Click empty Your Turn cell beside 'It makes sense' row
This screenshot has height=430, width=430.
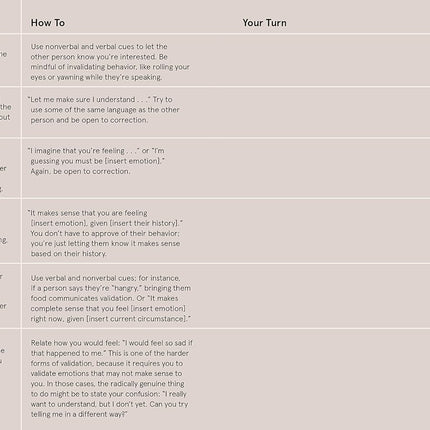click(333, 231)
